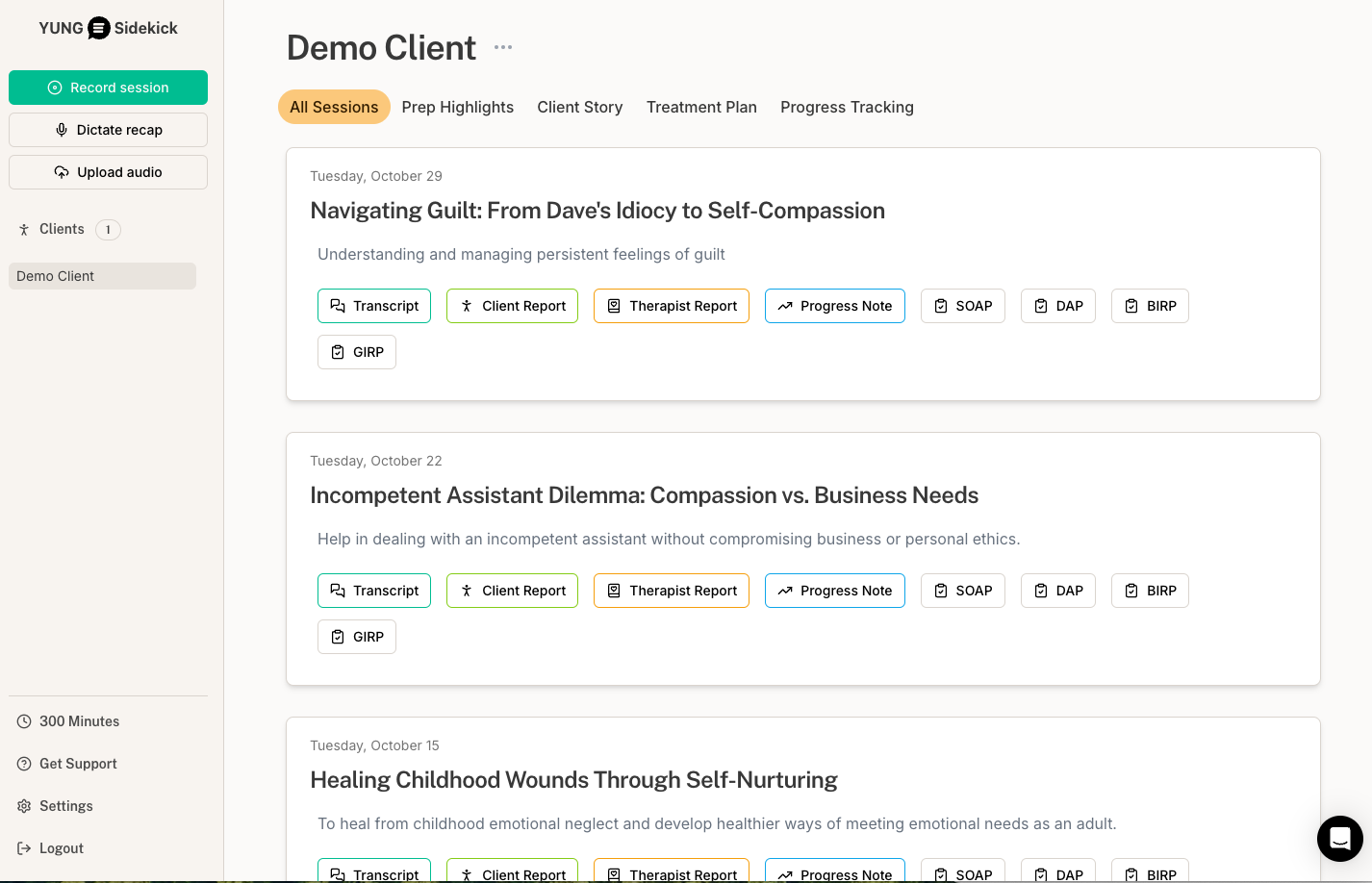Screen dimensions: 1372x883
Task: Click the person icon next to Clients
Action: pyautogui.click(x=24, y=230)
